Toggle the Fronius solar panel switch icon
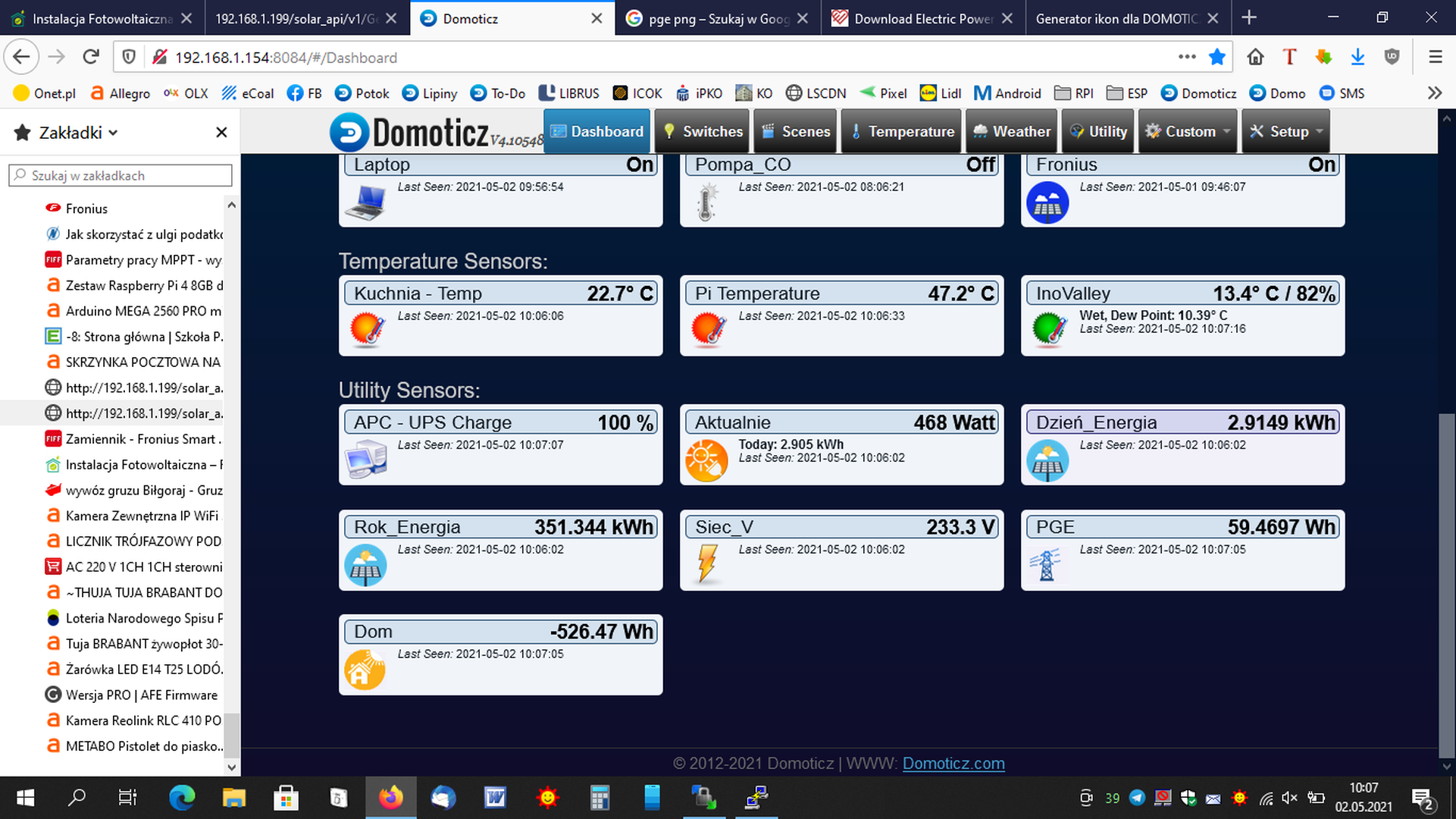 (x=1047, y=202)
